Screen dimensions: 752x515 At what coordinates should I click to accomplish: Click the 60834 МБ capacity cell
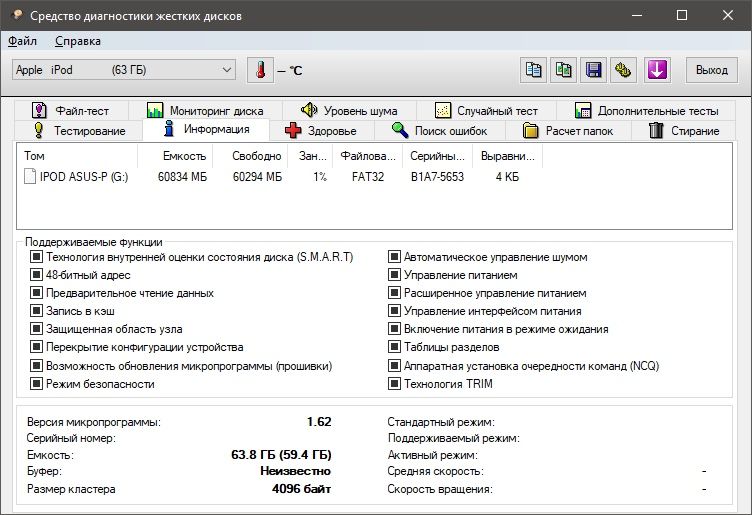point(182,177)
